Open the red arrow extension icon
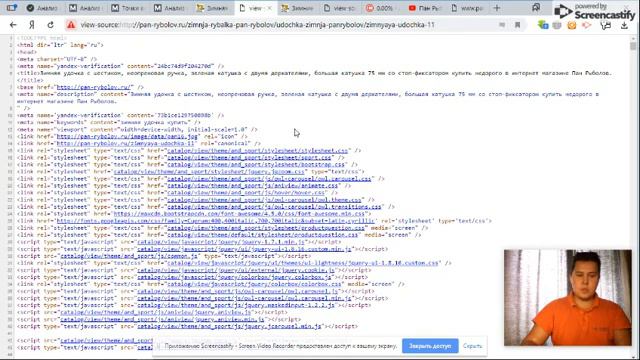Image resolution: width=640 pixels, height=360 pixels. click(x=587, y=25)
